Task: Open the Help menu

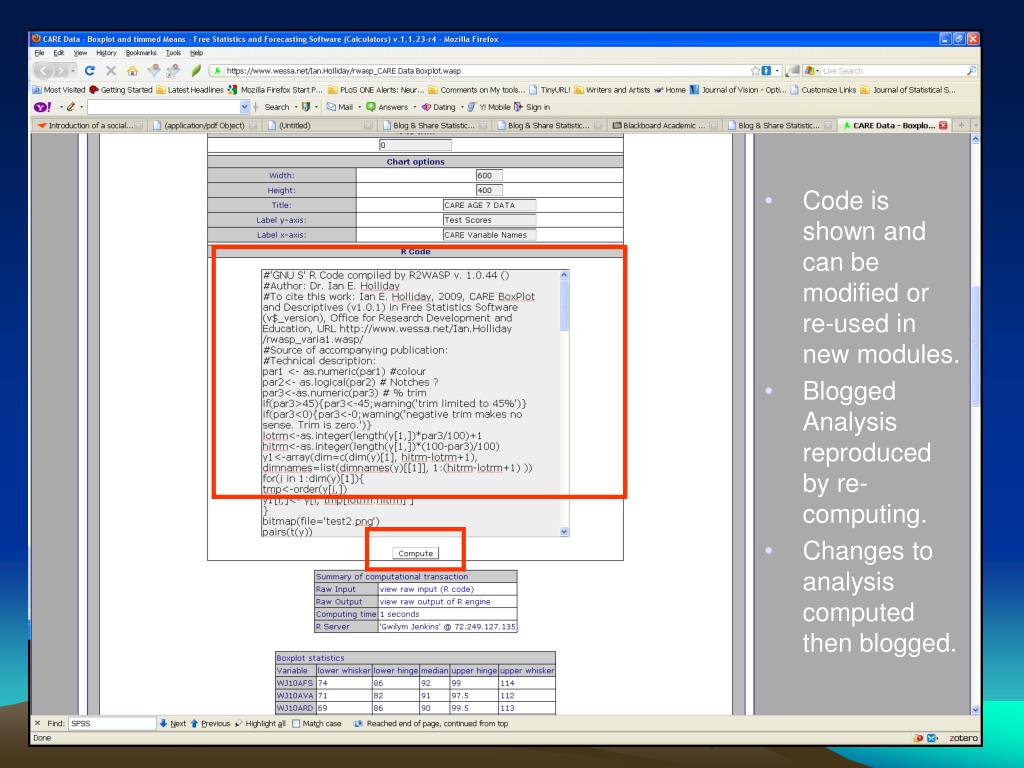Action: click(196, 53)
